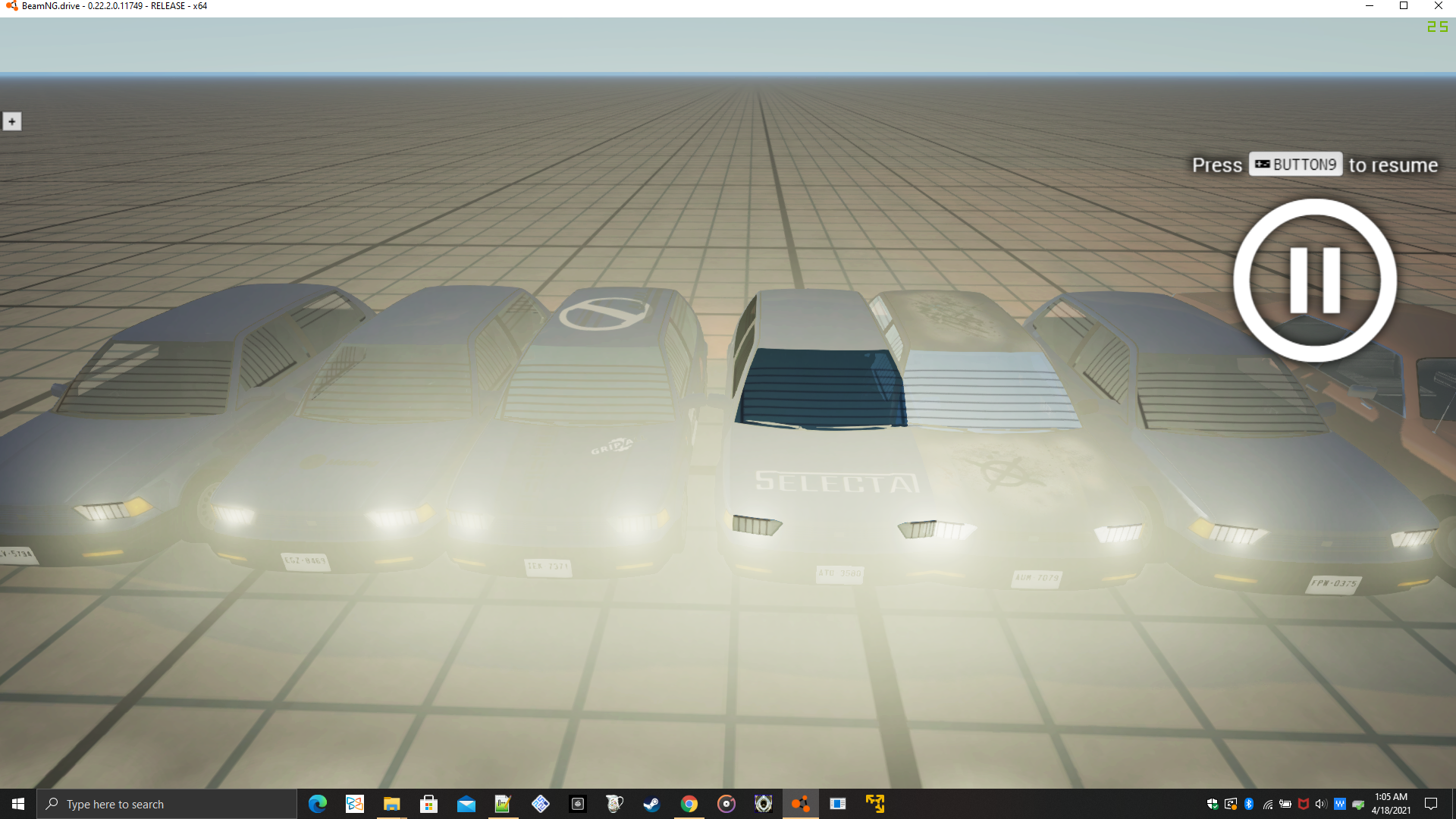This screenshot has height=819, width=1456.
Task: Open the Action Center notifications icon
Action: point(1431,804)
